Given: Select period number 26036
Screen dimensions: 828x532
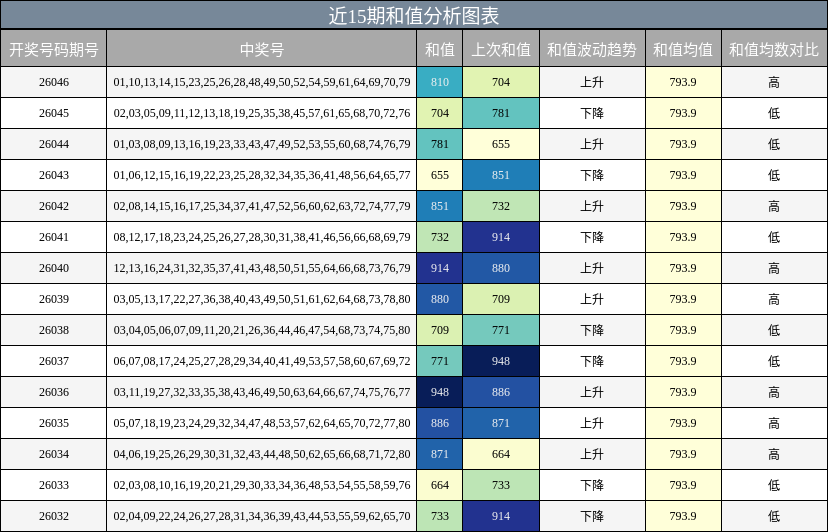Looking at the screenshot, I should pos(54,392).
